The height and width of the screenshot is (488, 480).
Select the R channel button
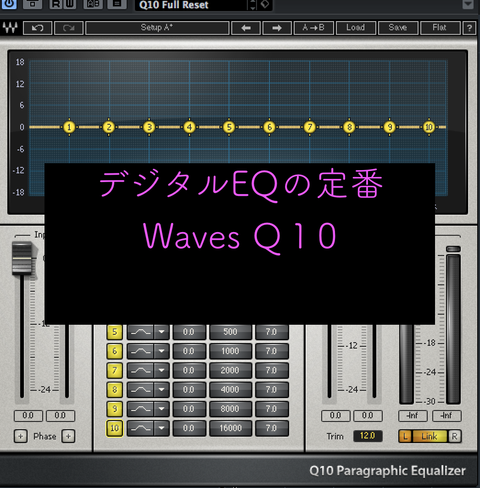(x=455, y=436)
